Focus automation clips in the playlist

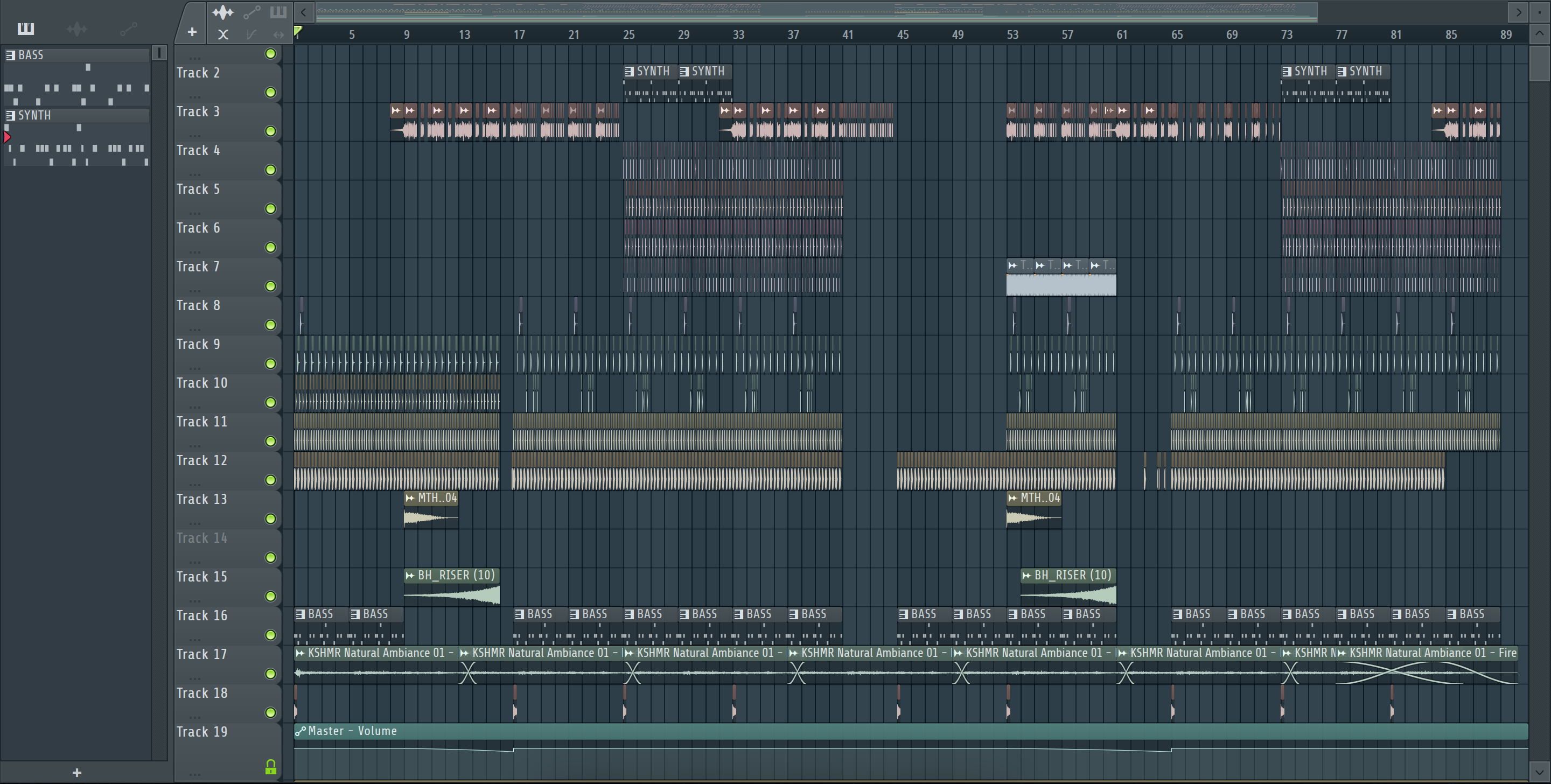(251, 12)
